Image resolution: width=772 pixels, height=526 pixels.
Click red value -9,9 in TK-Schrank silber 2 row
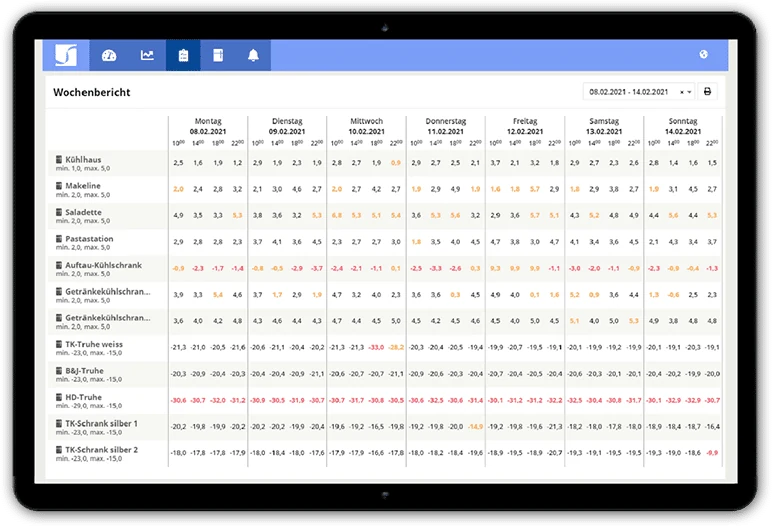[x=712, y=453]
